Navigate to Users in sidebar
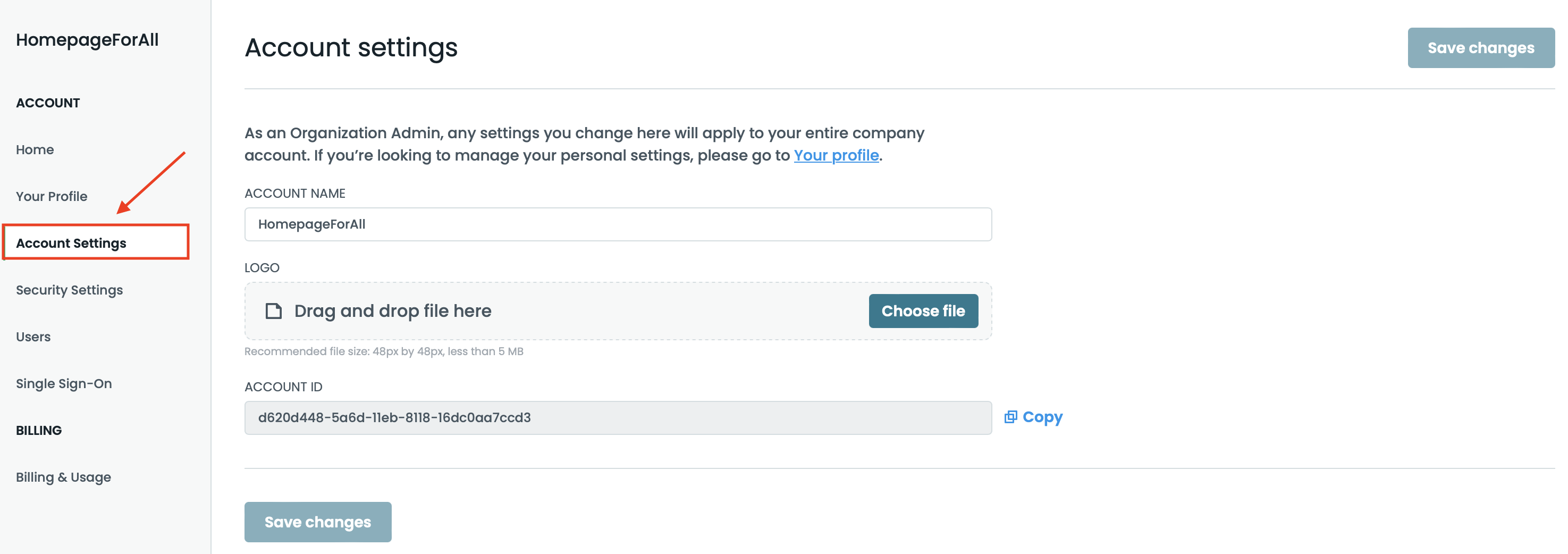 33,337
